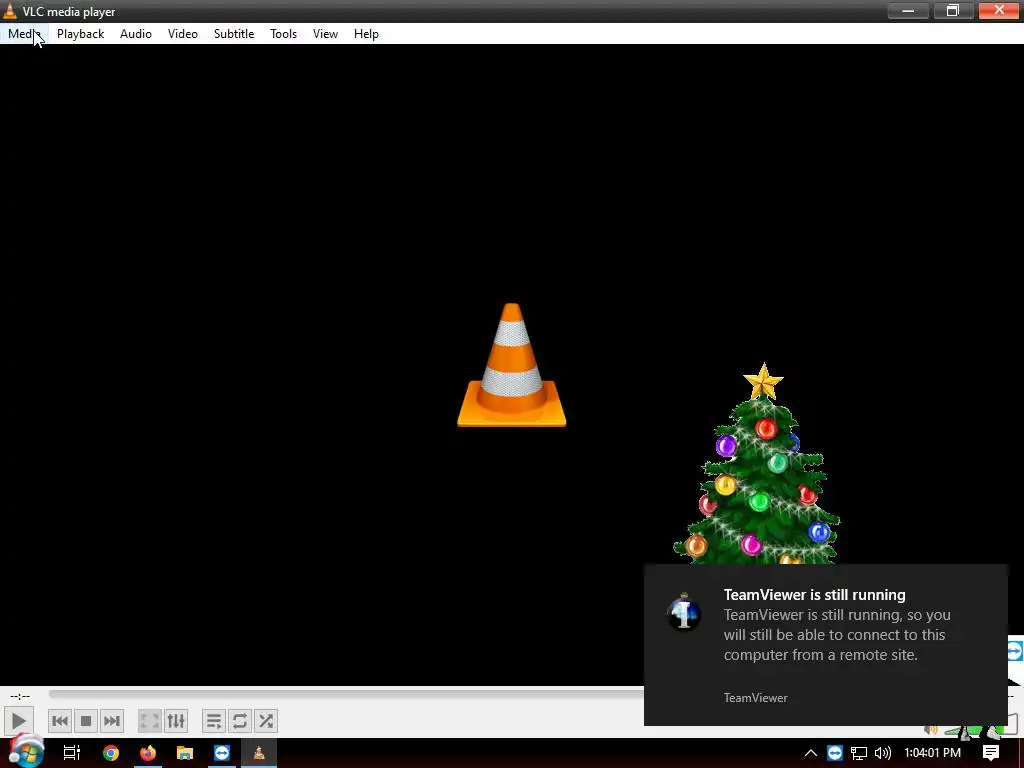Open the Help menu
This screenshot has height=768, width=1024.
click(x=366, y=34)
